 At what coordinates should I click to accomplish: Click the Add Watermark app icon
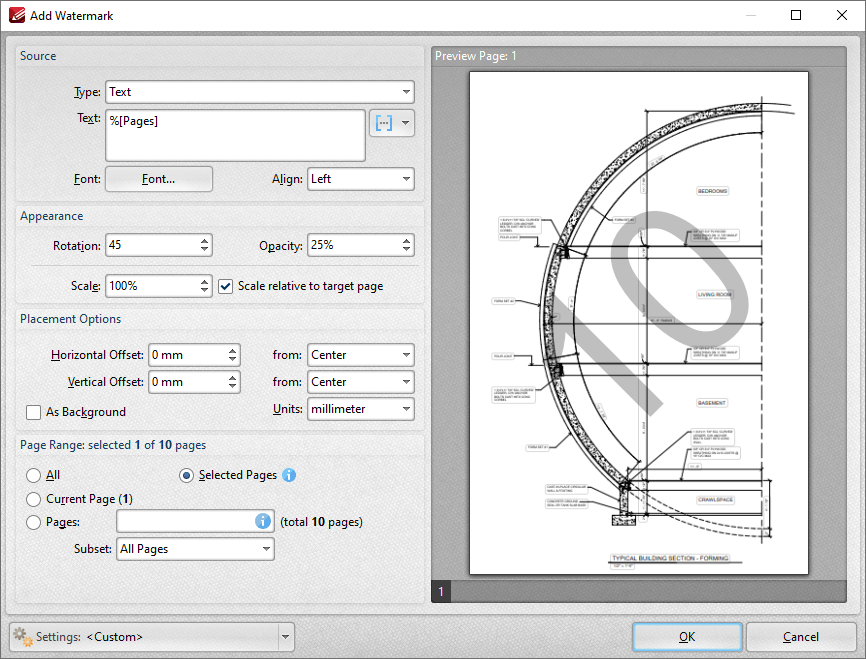pos(17,15)
